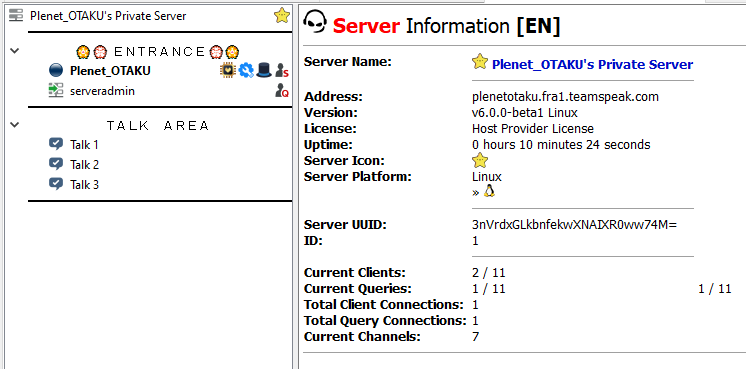746x369 pixels.
Task: Select the user Plenet_OTAKU in the tree
Action: click(110, 71)
